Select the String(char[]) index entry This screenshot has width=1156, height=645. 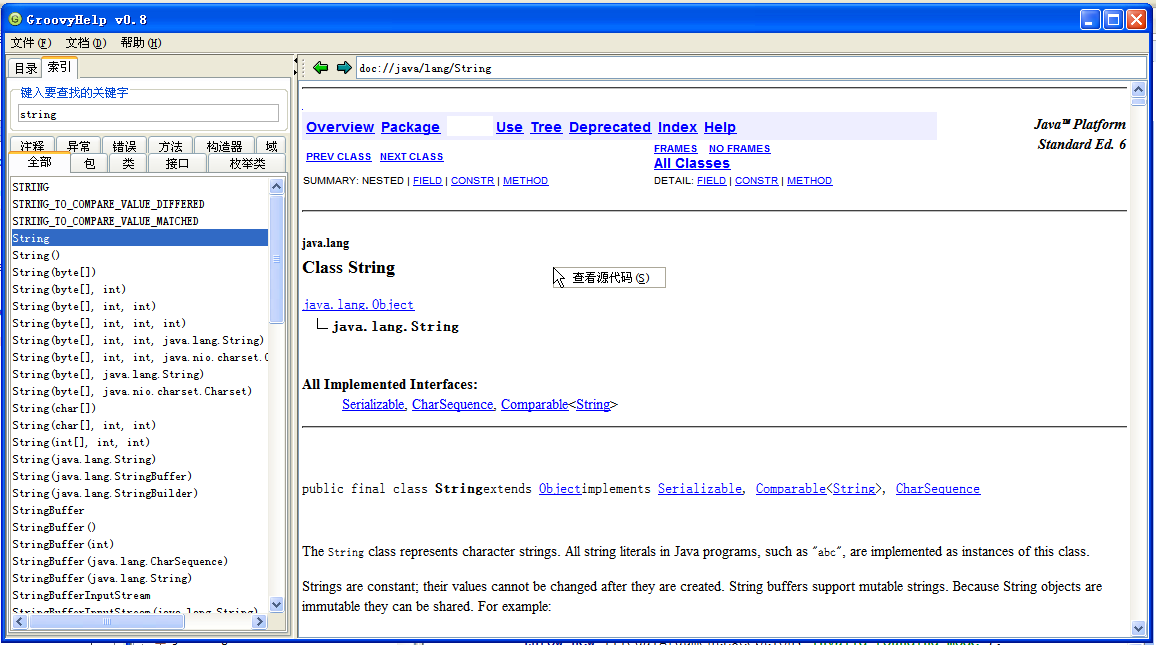(x=139, y=408)
